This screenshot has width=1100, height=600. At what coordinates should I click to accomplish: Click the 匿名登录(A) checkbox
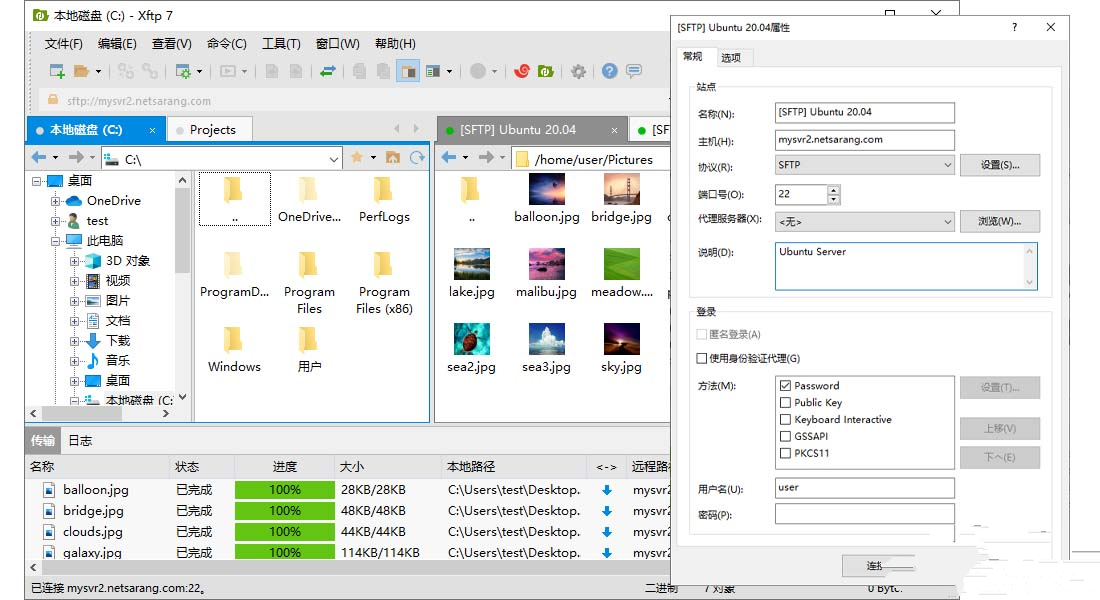click(702, 334)
